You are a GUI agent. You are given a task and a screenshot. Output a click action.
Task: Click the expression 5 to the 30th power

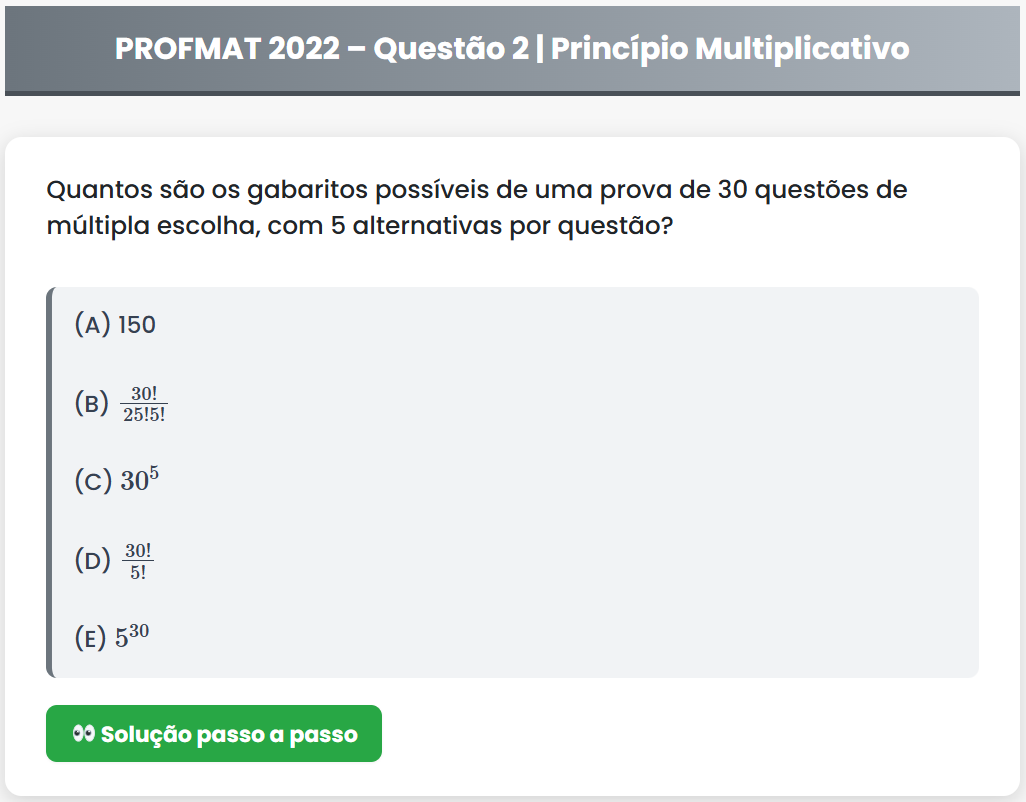point(132,636)
